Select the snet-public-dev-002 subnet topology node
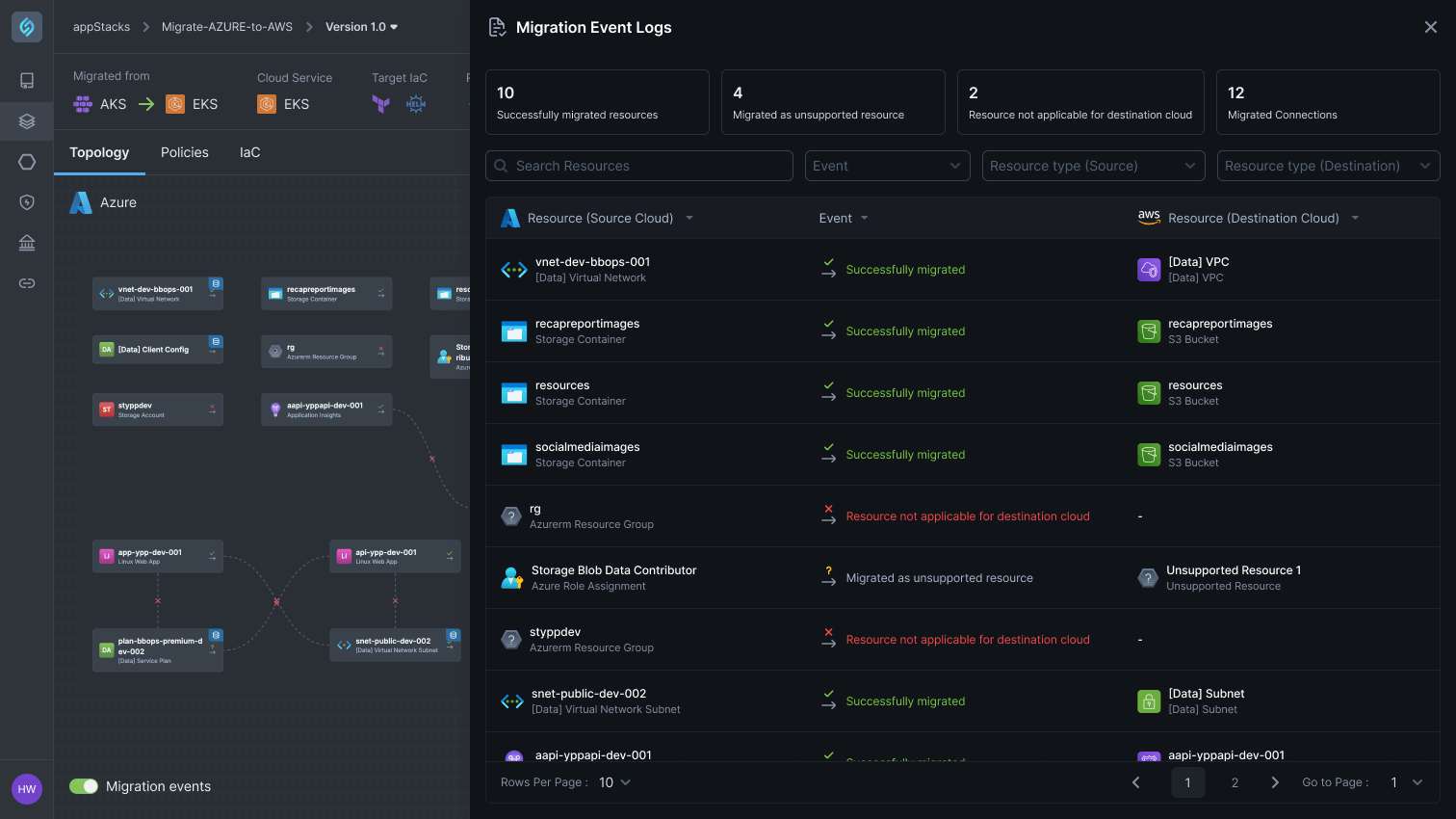The image size is (1456, 819). tap(395, 645)
